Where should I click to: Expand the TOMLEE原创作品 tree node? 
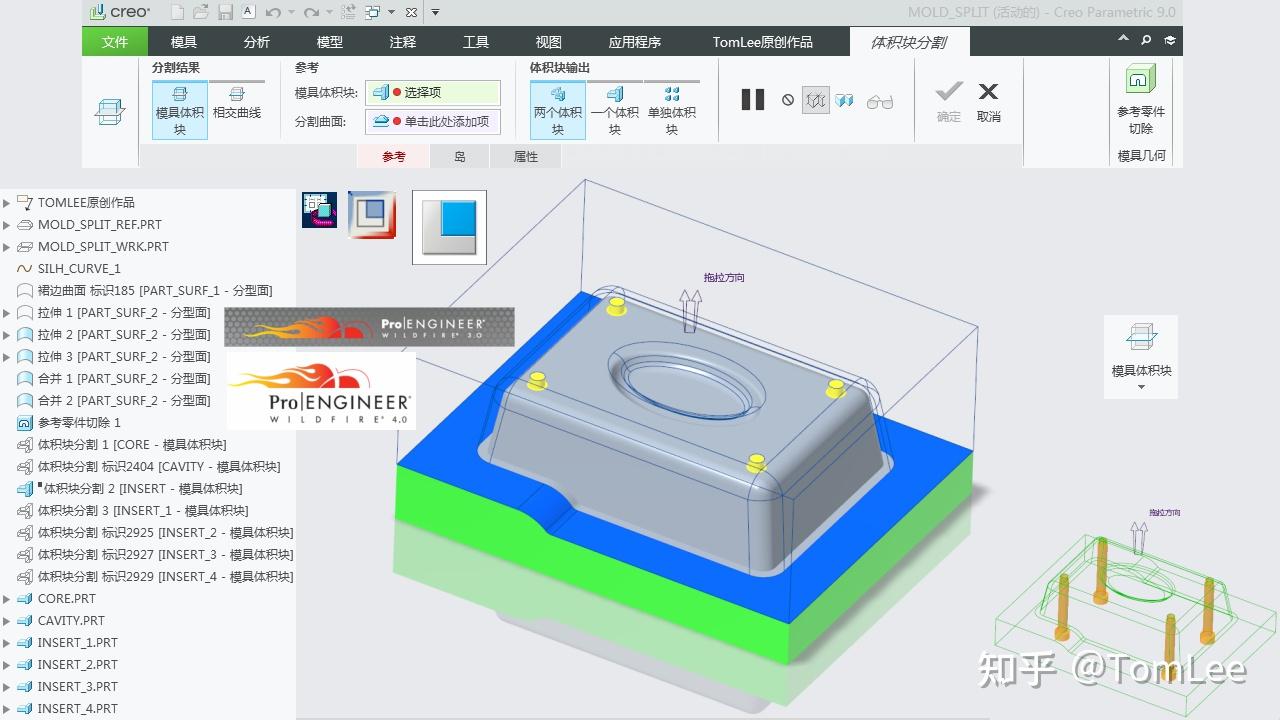8,202
